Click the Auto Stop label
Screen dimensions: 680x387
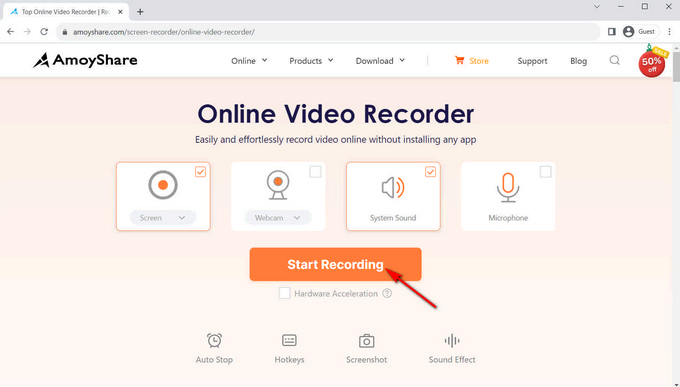click(214, 359)
